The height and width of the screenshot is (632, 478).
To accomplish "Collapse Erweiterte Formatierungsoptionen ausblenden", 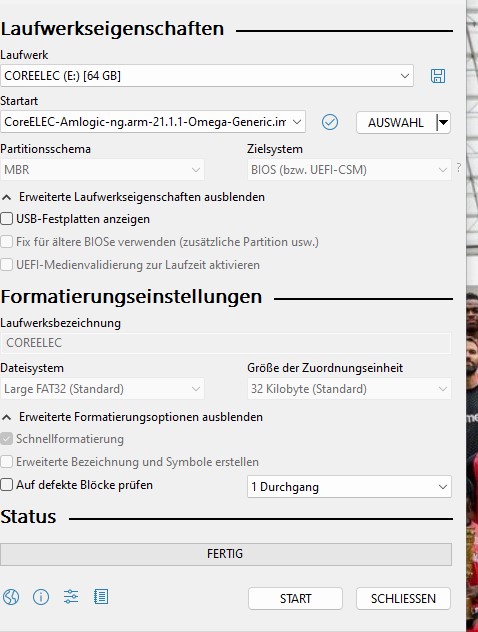I will coord(133,417).
